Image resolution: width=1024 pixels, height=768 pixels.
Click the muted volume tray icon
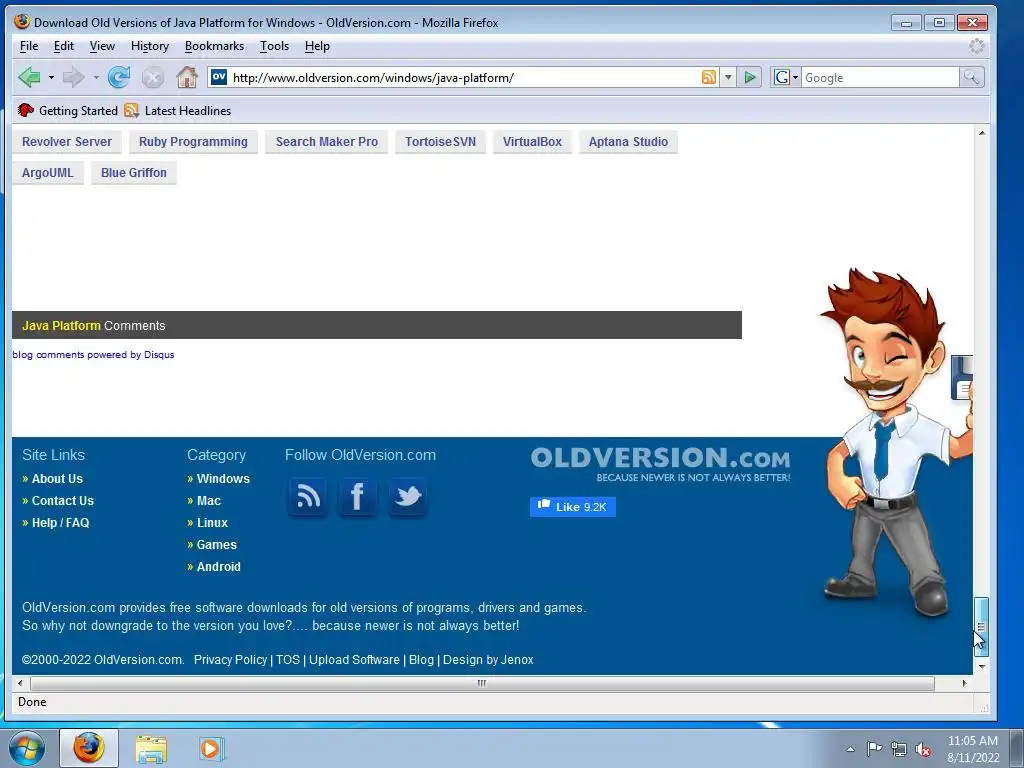click(x=923, y=749)
